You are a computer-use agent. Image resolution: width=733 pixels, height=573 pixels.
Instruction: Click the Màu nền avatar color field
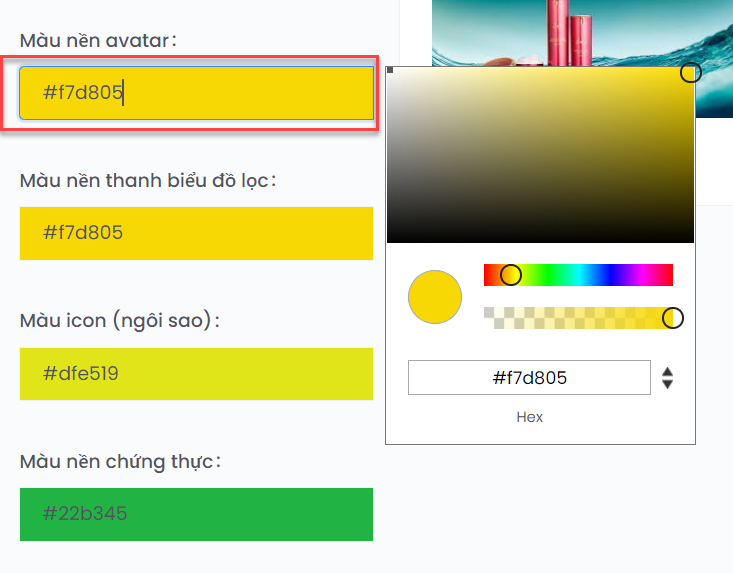pos(196,93)
